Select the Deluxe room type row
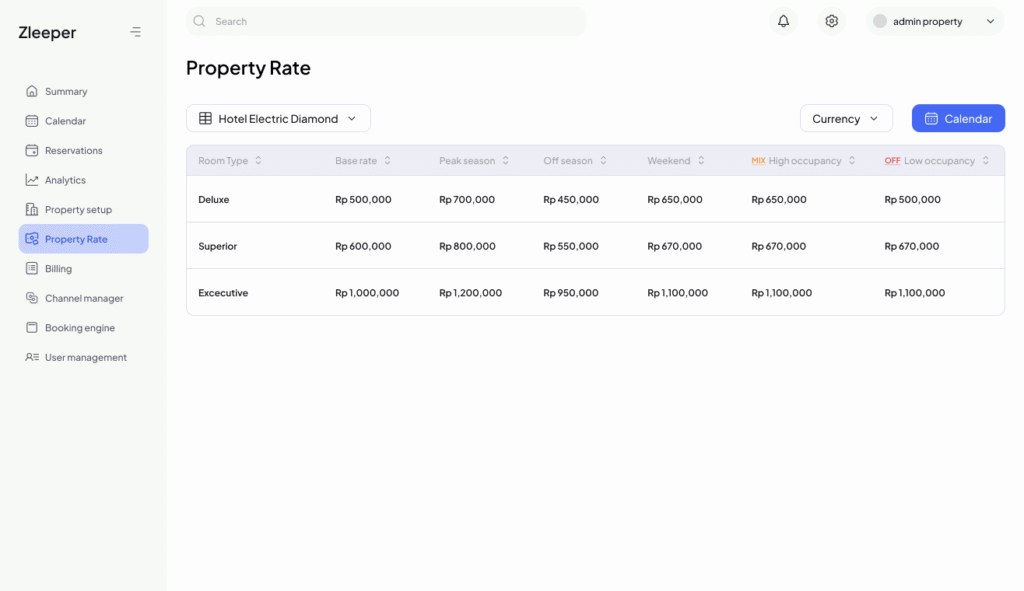 pyautogui.click(x=214, y=200)
